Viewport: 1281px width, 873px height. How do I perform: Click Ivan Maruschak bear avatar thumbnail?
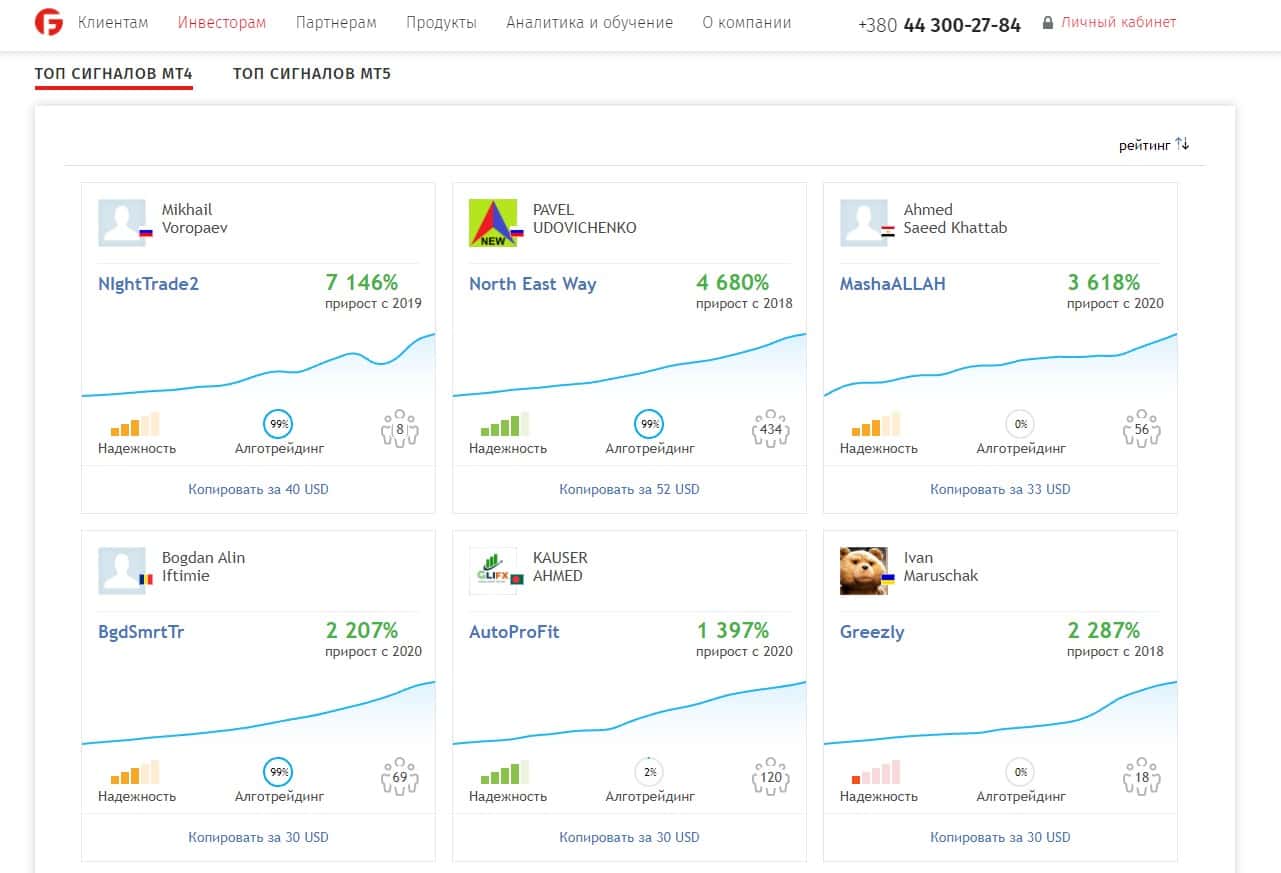[x=864, y=571]
